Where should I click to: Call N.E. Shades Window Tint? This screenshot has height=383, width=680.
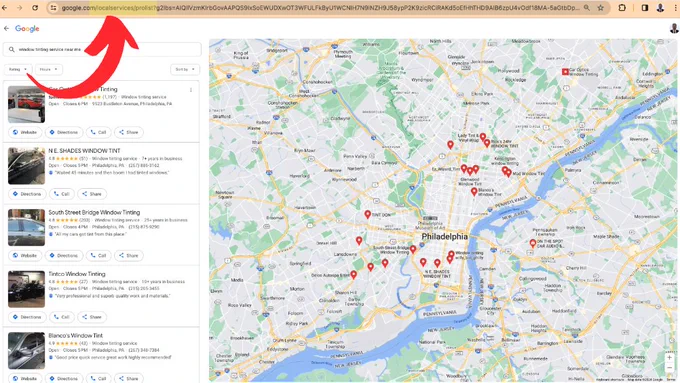(62, 194)
